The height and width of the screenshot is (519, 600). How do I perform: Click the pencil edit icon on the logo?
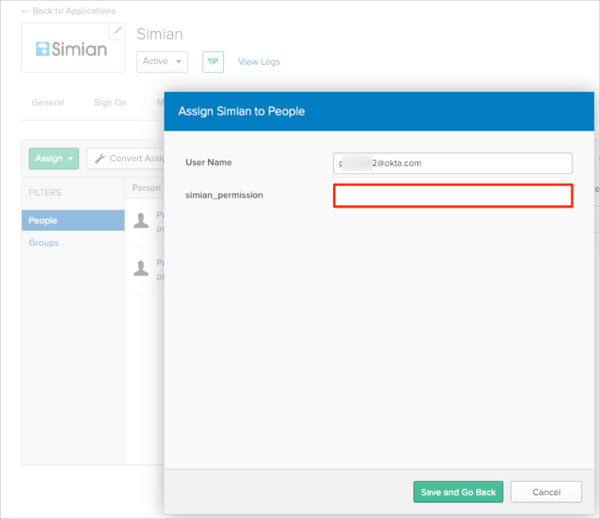[117, 31]
